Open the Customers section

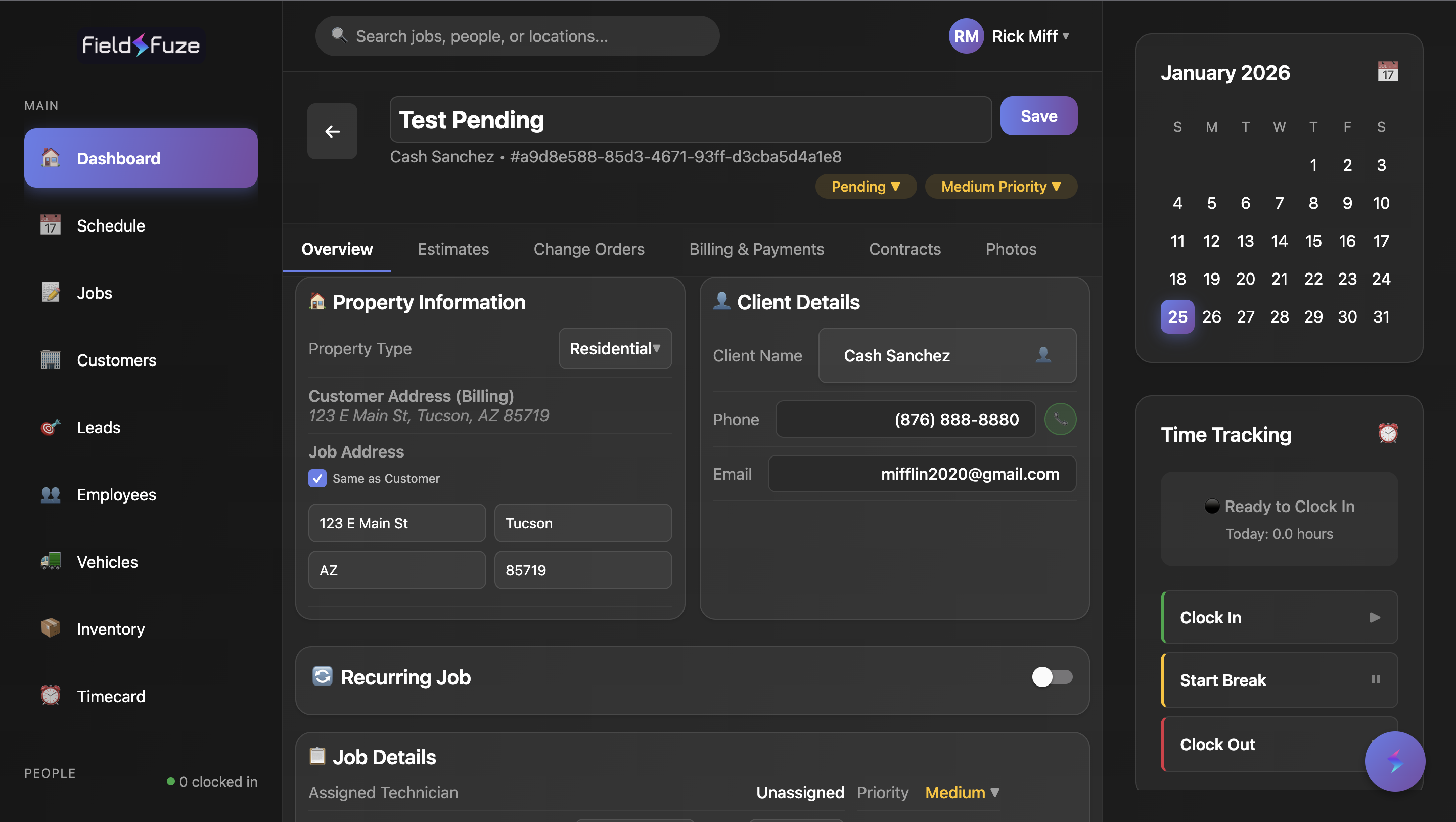(116, 360)
